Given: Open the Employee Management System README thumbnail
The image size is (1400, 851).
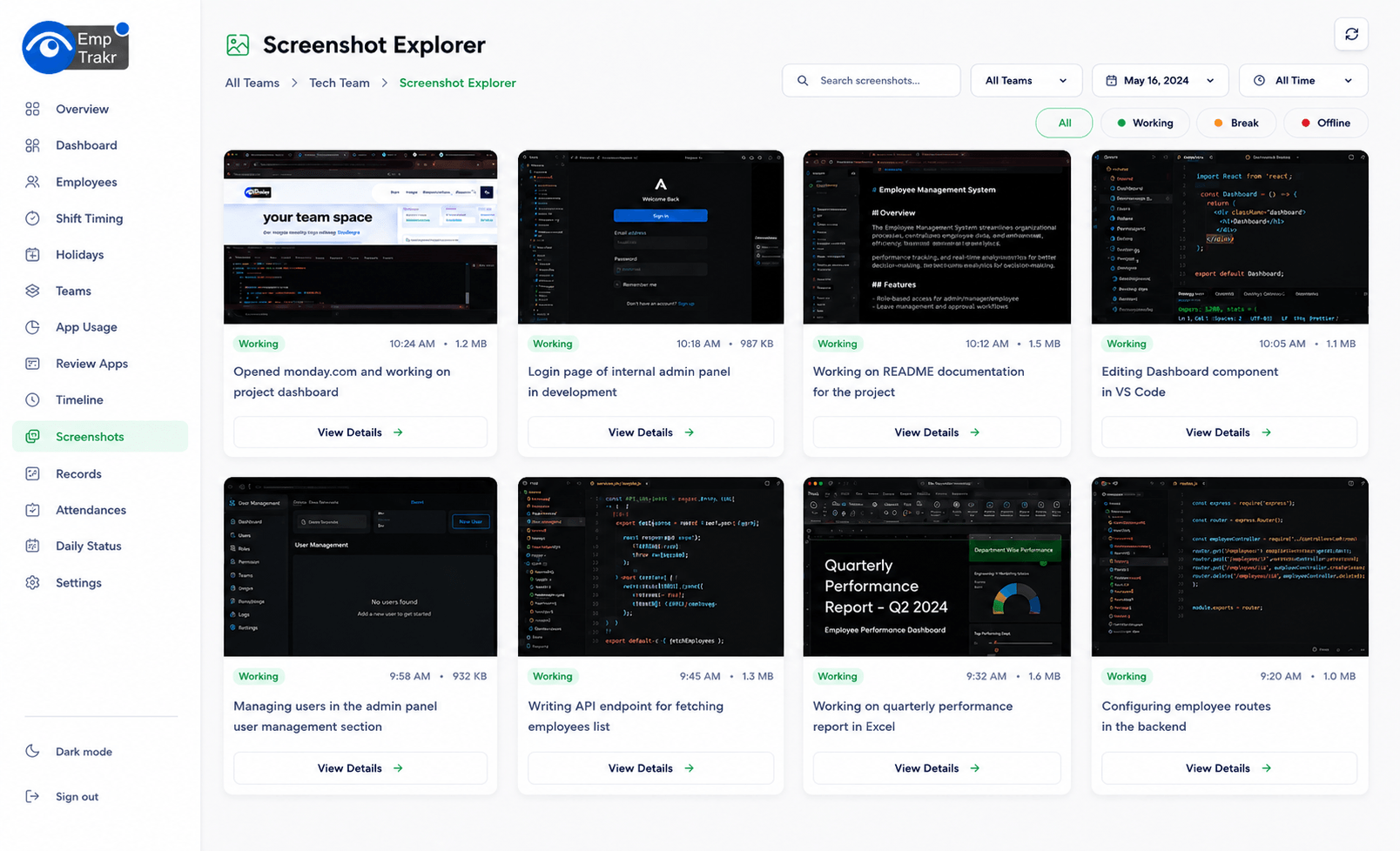Looking at the screenshot, I should click(937, 237).
